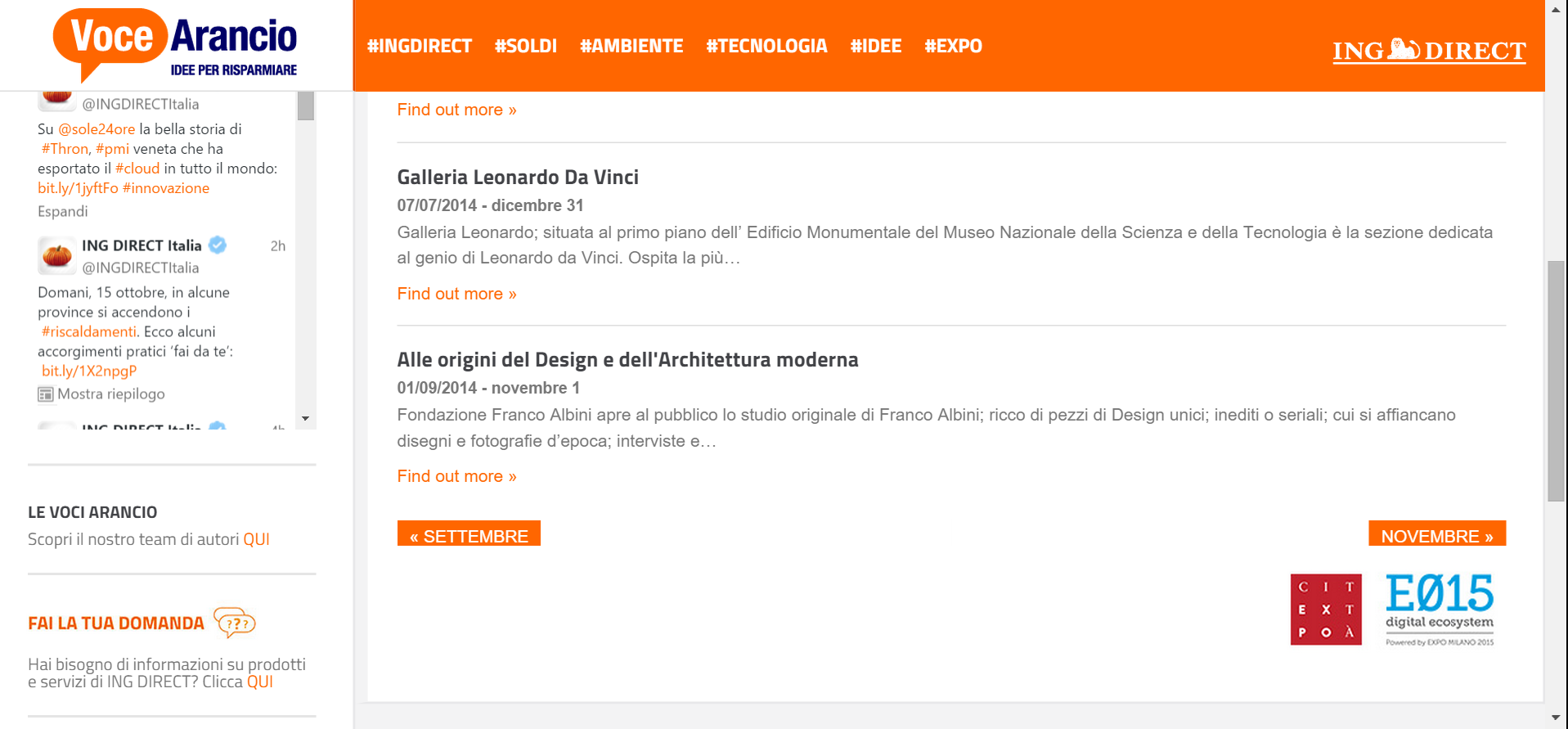Click the Voce Arancio speech bubble logo

[x=174, y=44]
